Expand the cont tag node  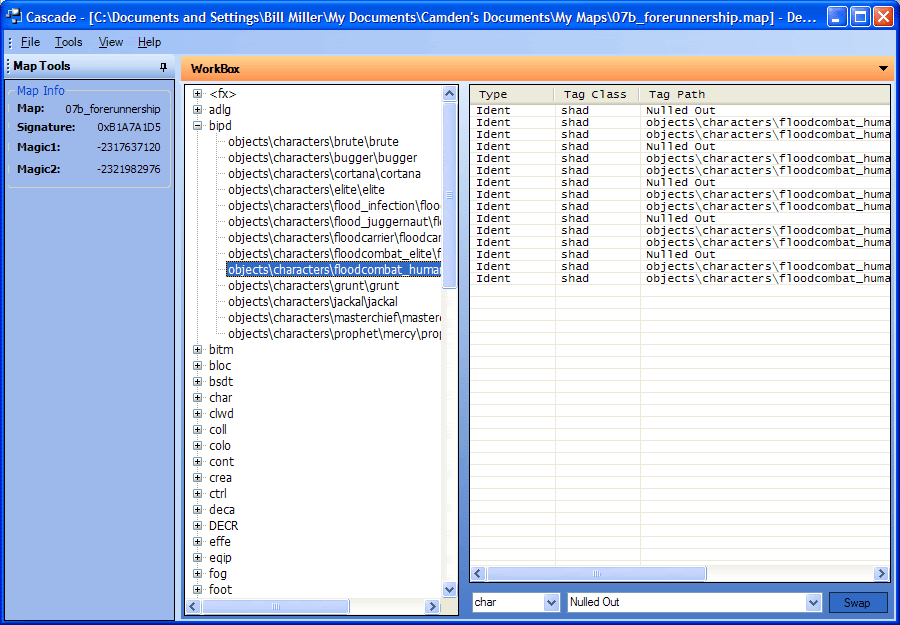pos(197,461)
